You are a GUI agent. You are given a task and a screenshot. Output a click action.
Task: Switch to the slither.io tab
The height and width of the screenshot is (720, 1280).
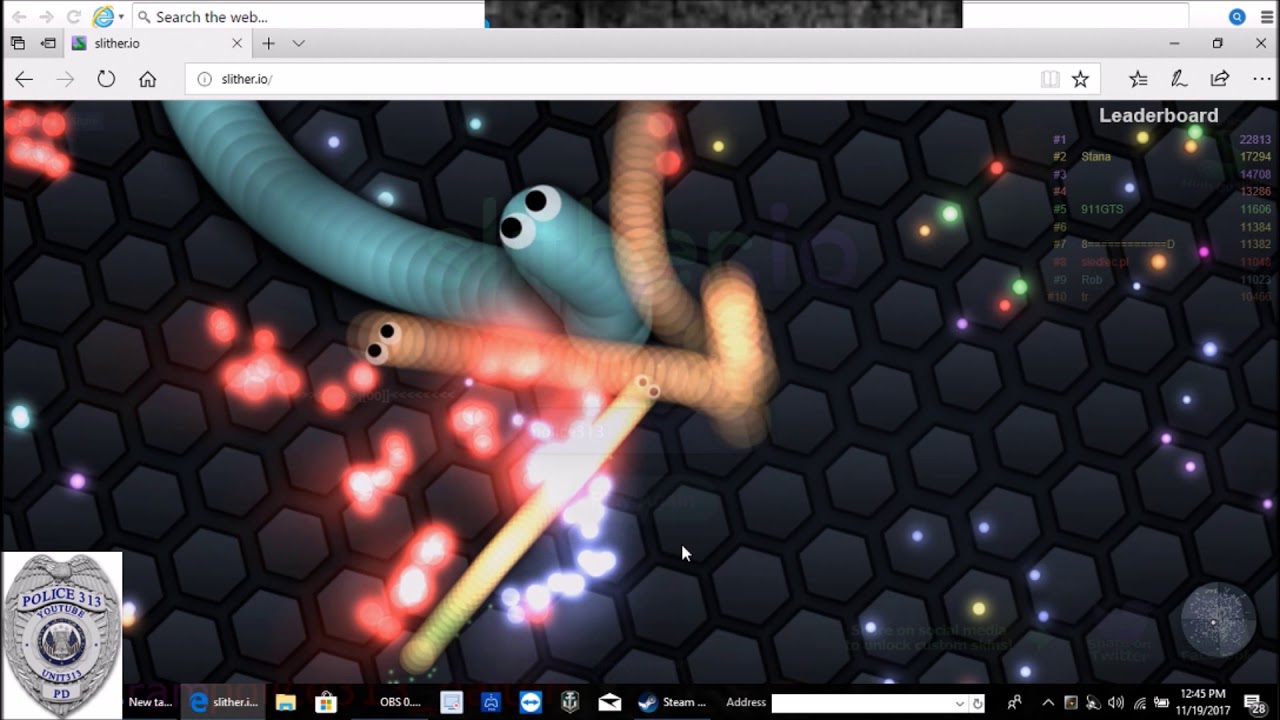click(x=156, y=43)
